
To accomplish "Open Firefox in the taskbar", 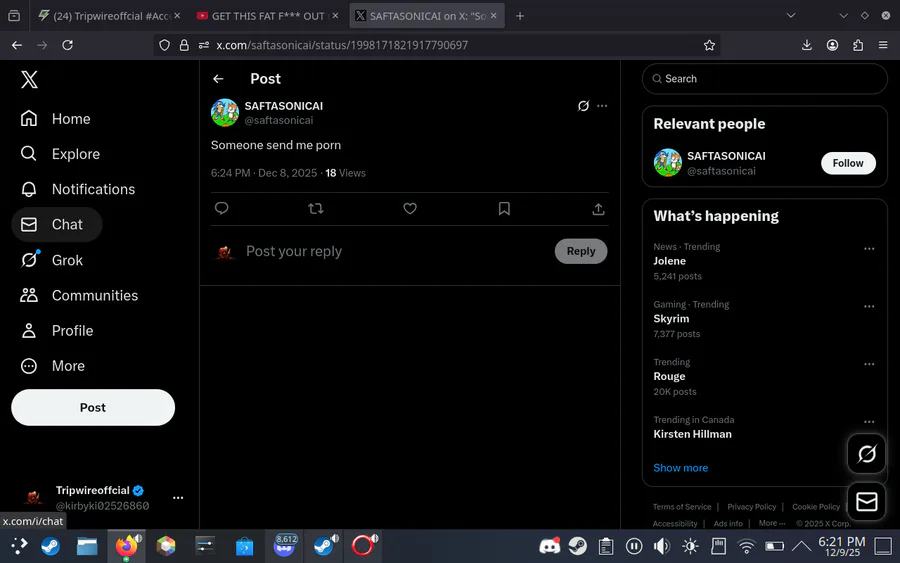I will [x=127, y=546].
